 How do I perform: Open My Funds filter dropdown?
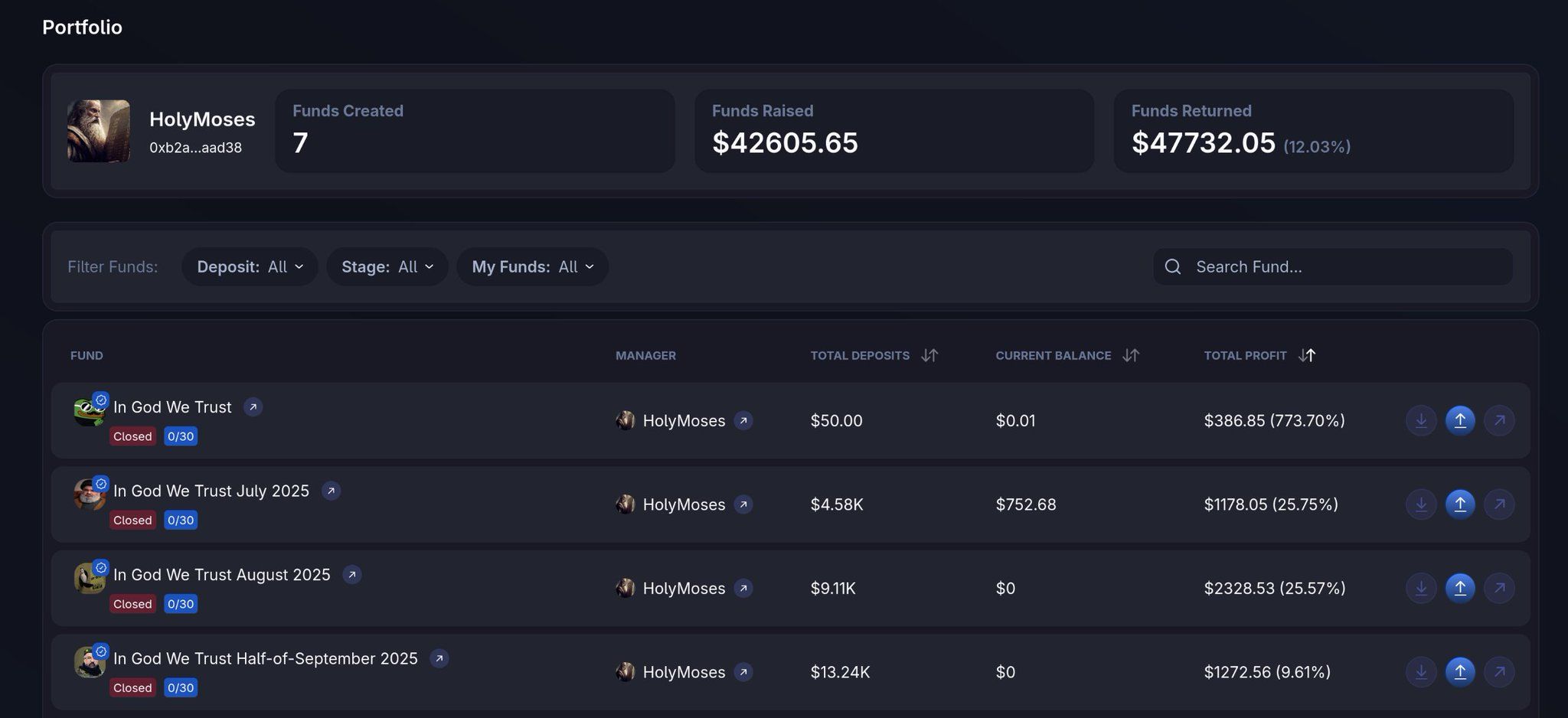[533, 266]
